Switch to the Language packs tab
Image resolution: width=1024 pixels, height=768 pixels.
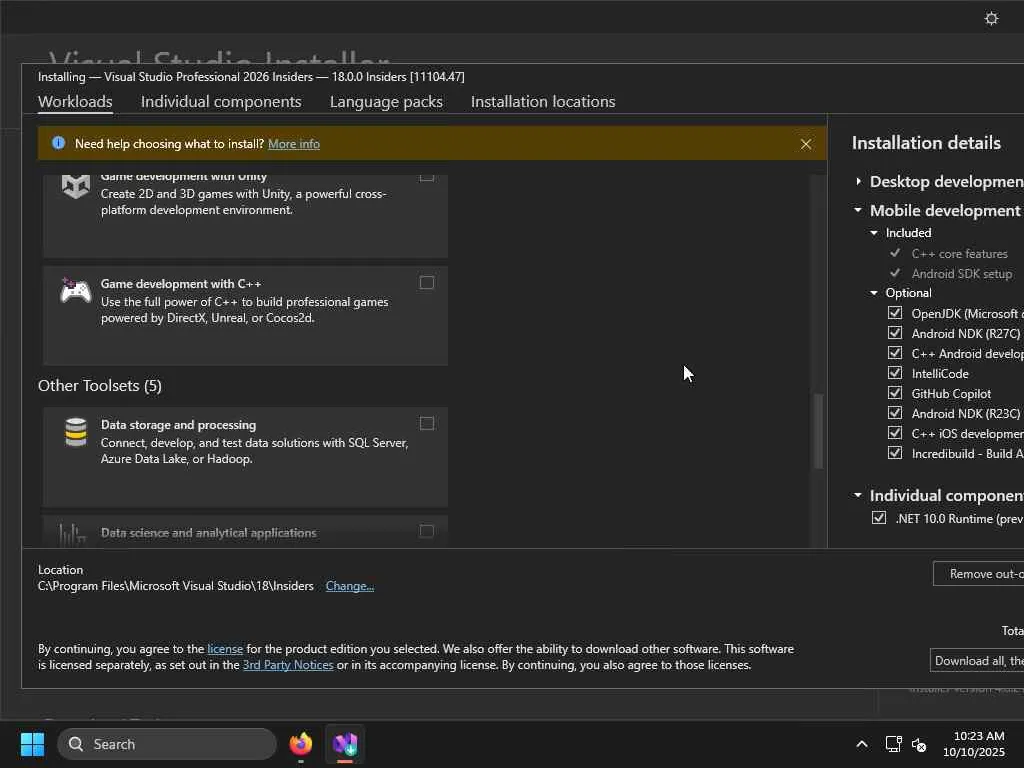pos(386,102)
